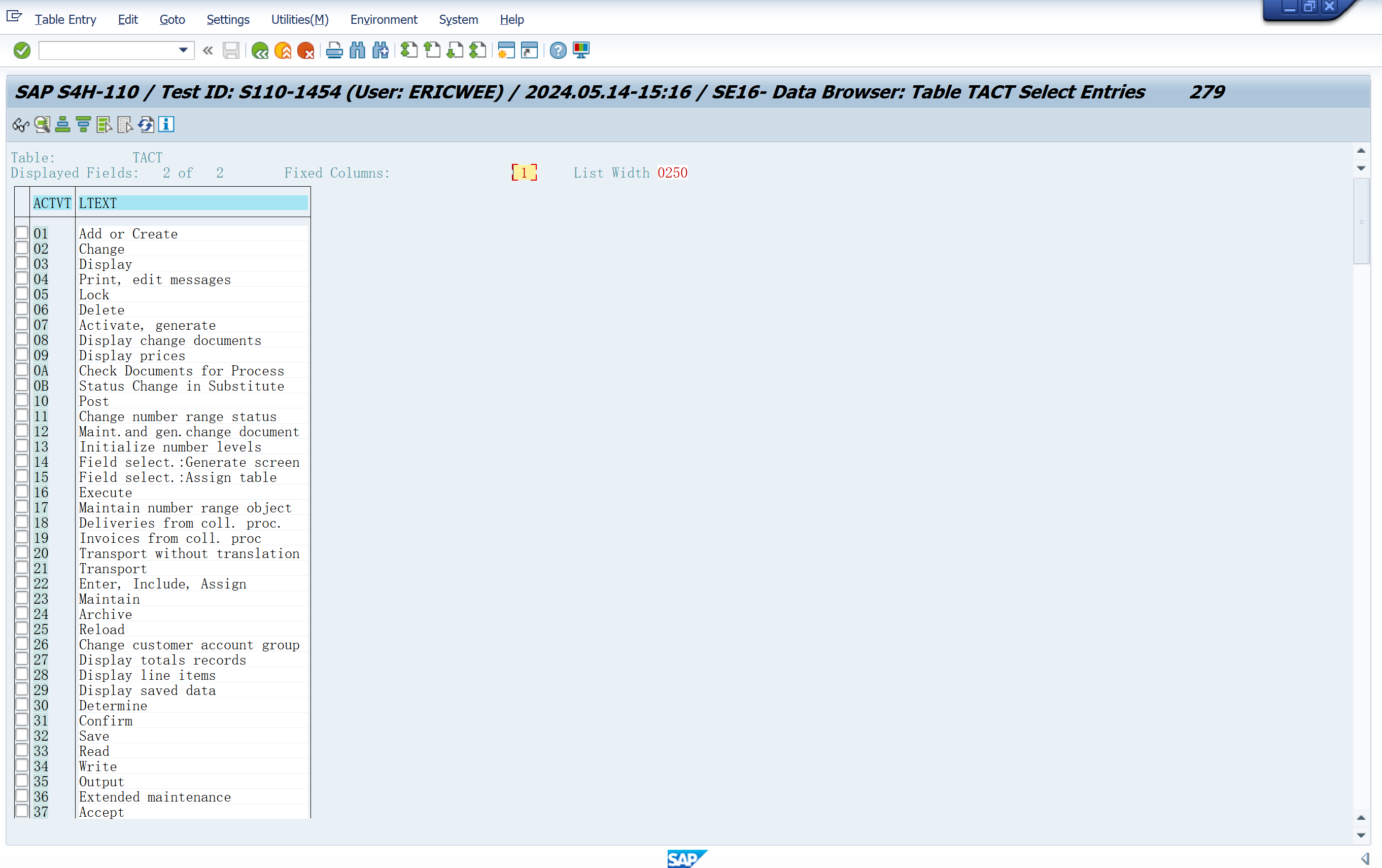Tick the checkbox for 24 Archive
This screenshot has width=1382, height=868.
tap(22, 613)
